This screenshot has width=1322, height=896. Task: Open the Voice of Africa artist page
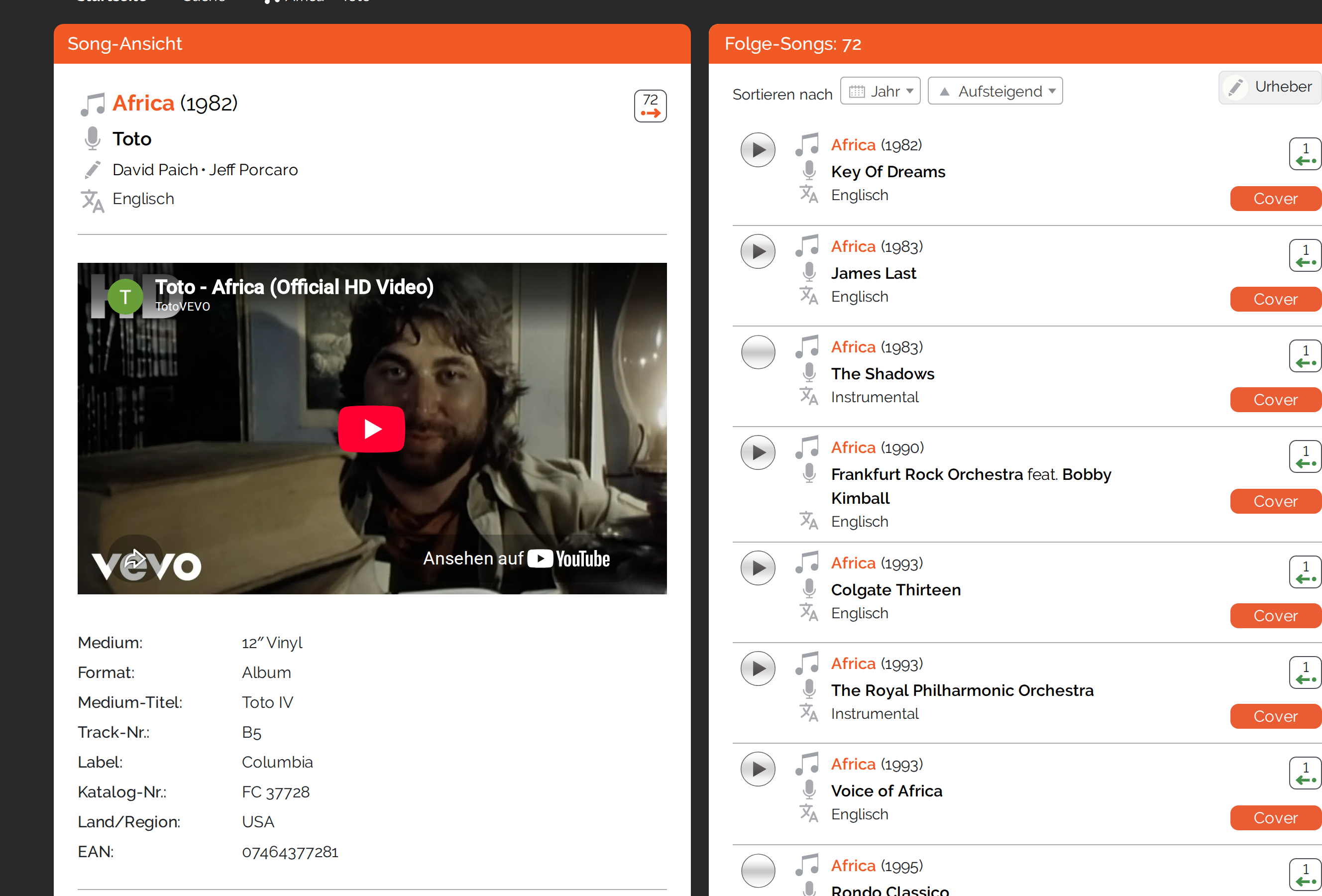click(887, 791)
